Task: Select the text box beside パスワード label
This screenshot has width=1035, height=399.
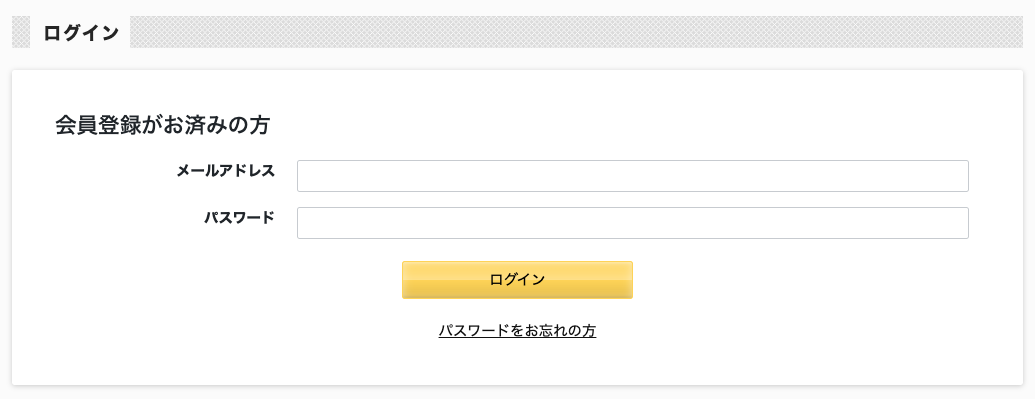Action: tap(632, 223)
